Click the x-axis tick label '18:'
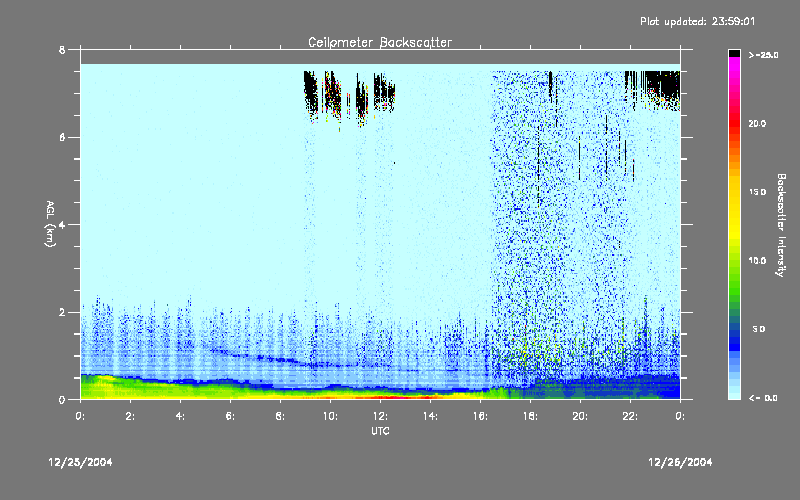This screenshot has width=800, height=500. [x=531, y=416]
